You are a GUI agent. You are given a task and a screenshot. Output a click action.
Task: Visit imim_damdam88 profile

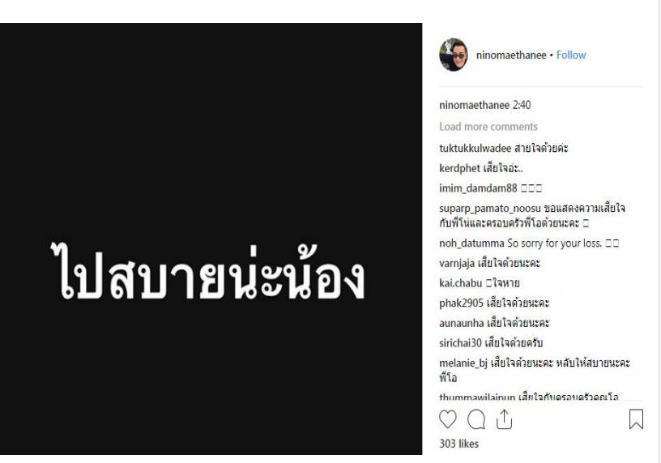click(x=478, y=188)
